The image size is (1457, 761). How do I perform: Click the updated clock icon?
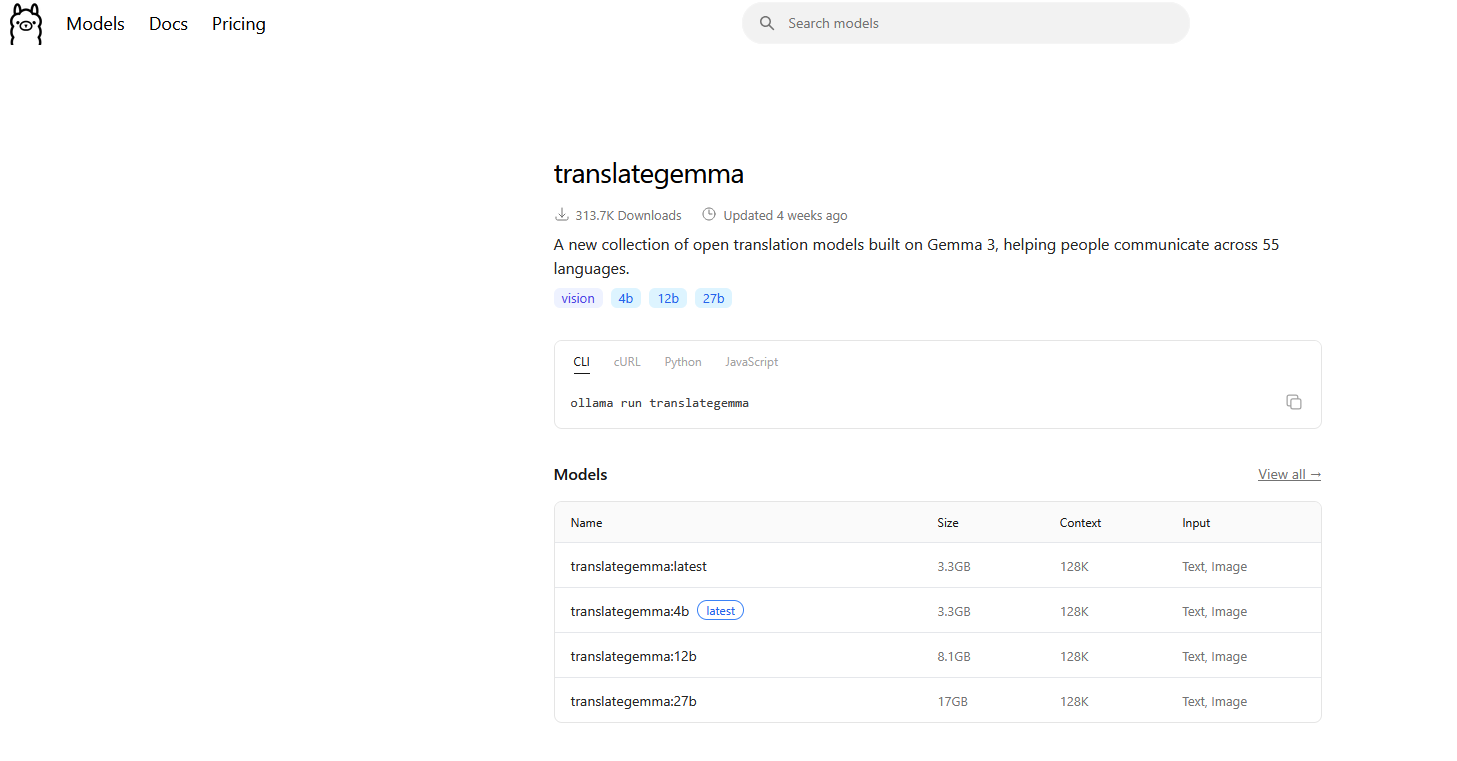click(x=709, y=215)
